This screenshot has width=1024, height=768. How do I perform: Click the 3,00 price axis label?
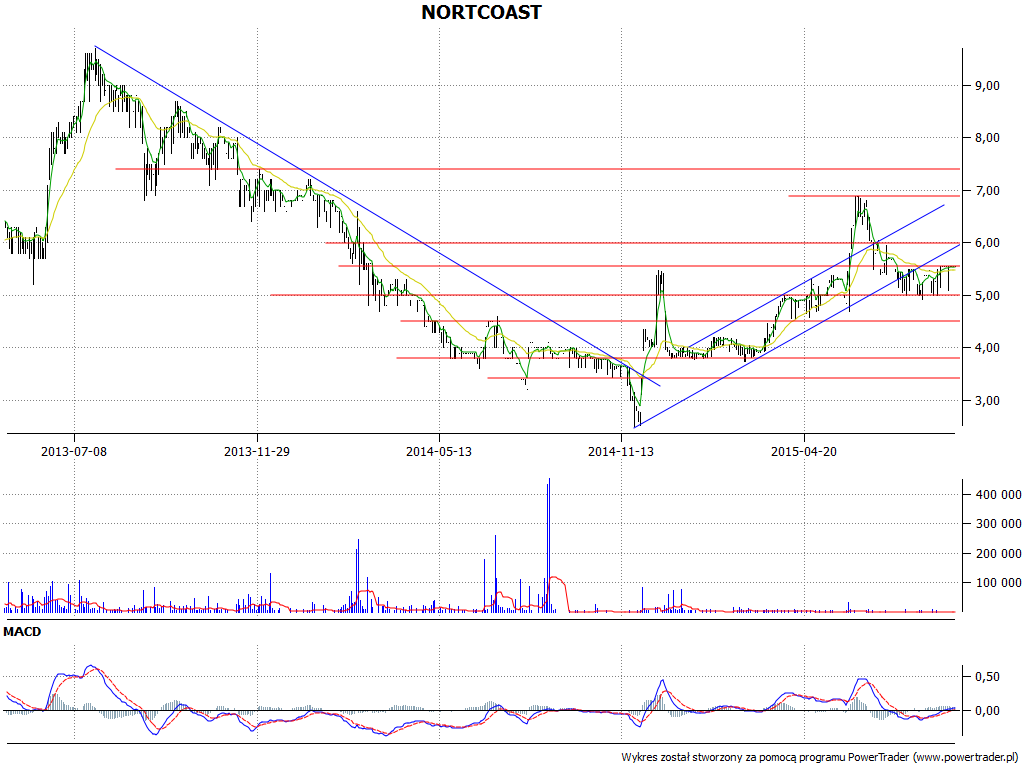tap(987, 401)
